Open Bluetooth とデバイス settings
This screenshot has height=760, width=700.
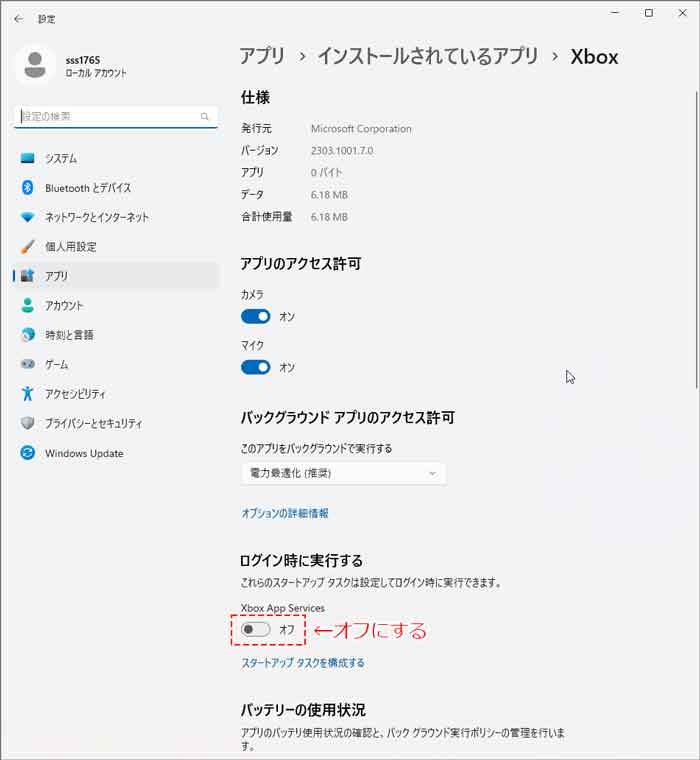pyautogui.click(x=116, y=188)
